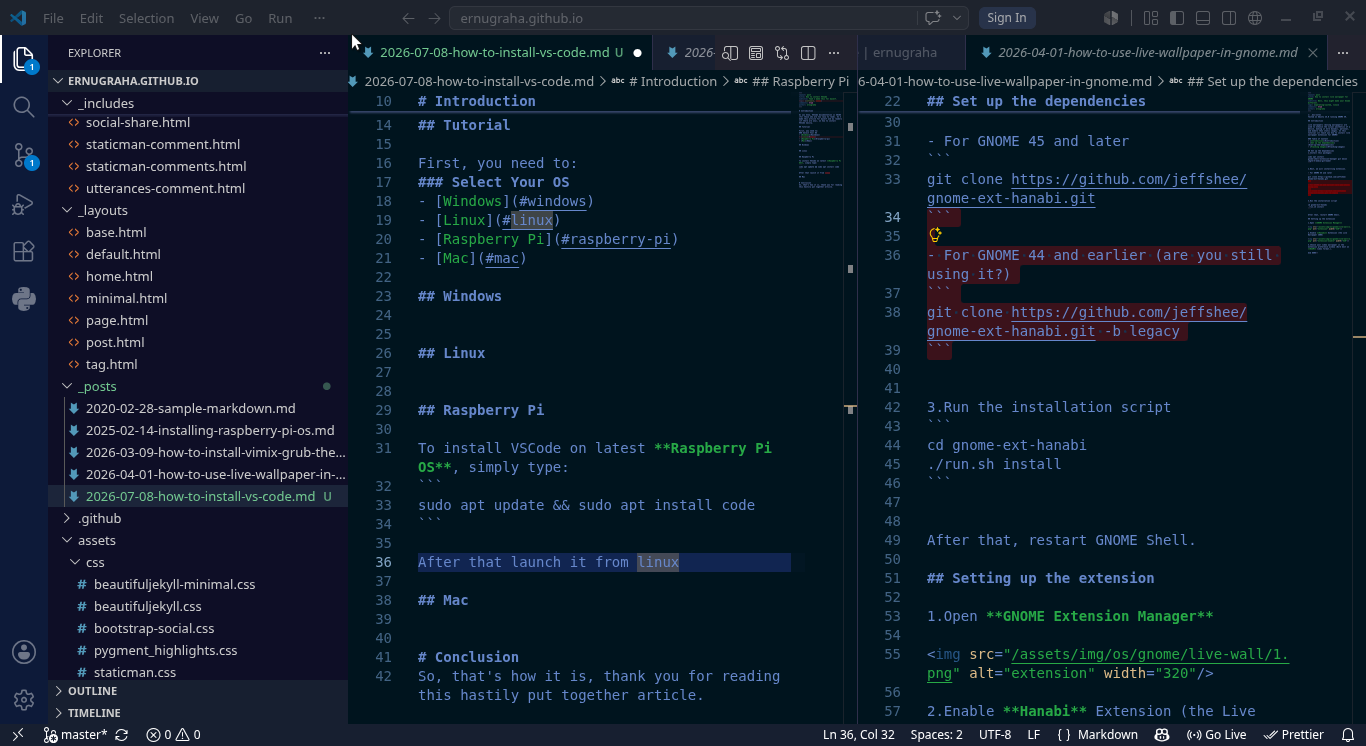
Task: Click the lightbulb code action on line 35
Action: pos(935,236)
